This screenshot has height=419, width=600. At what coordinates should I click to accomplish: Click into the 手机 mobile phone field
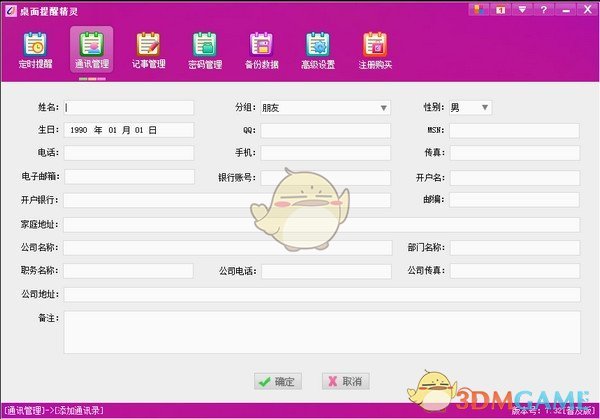pos(326,153)
